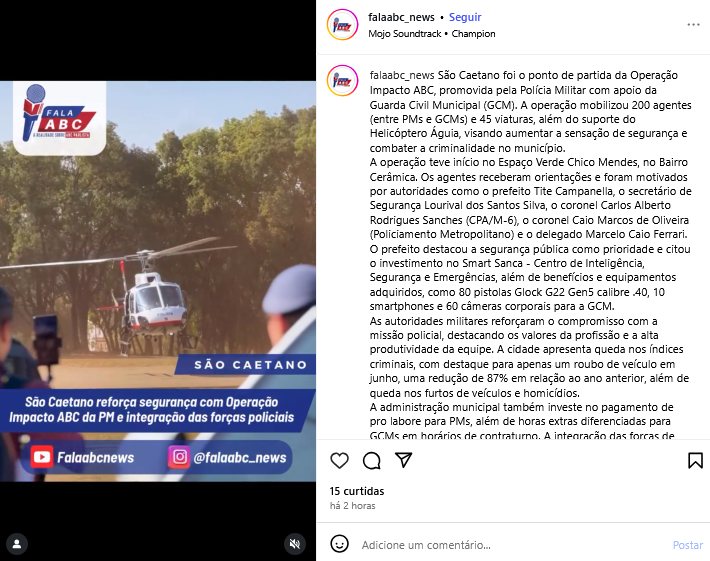This screenshot has height=561, width=710.
Task: Open comments with speech bubble icon
Action: 372,461
